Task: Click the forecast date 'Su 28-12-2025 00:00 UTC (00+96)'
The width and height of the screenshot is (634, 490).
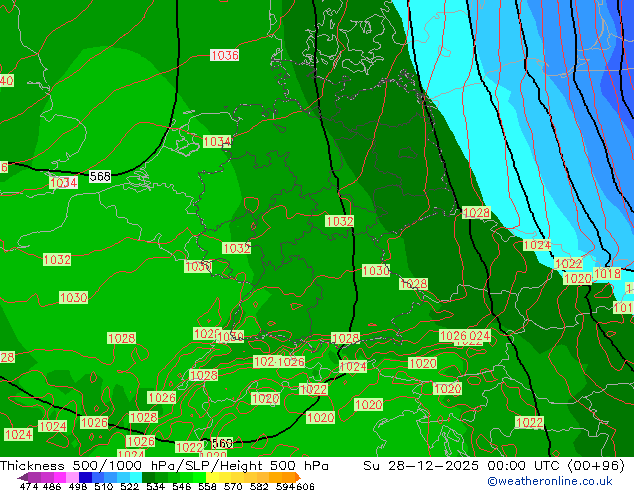Action: pyautogui.click(x=494, y=466)
